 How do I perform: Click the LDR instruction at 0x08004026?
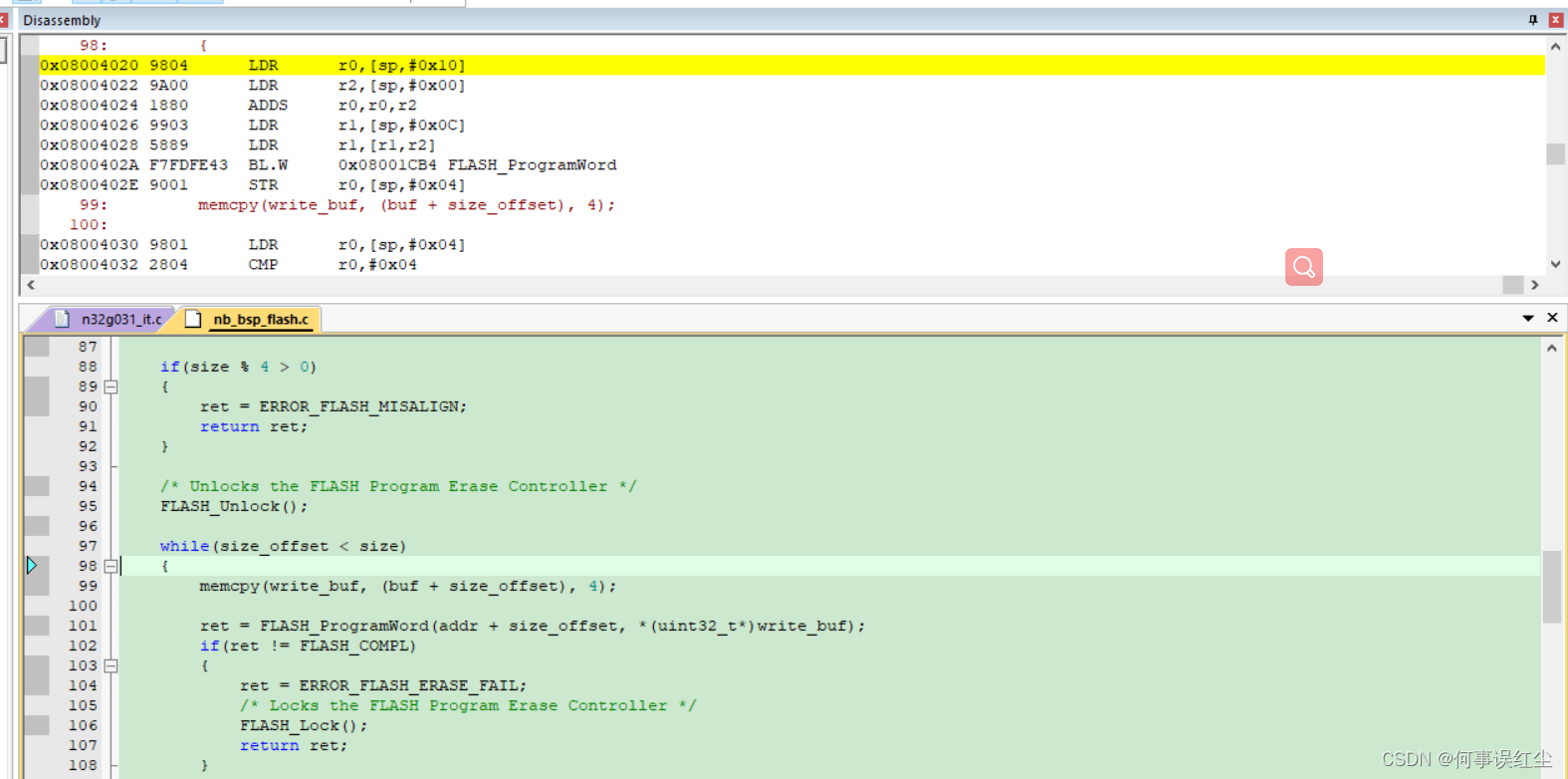[x=253, y=126]
